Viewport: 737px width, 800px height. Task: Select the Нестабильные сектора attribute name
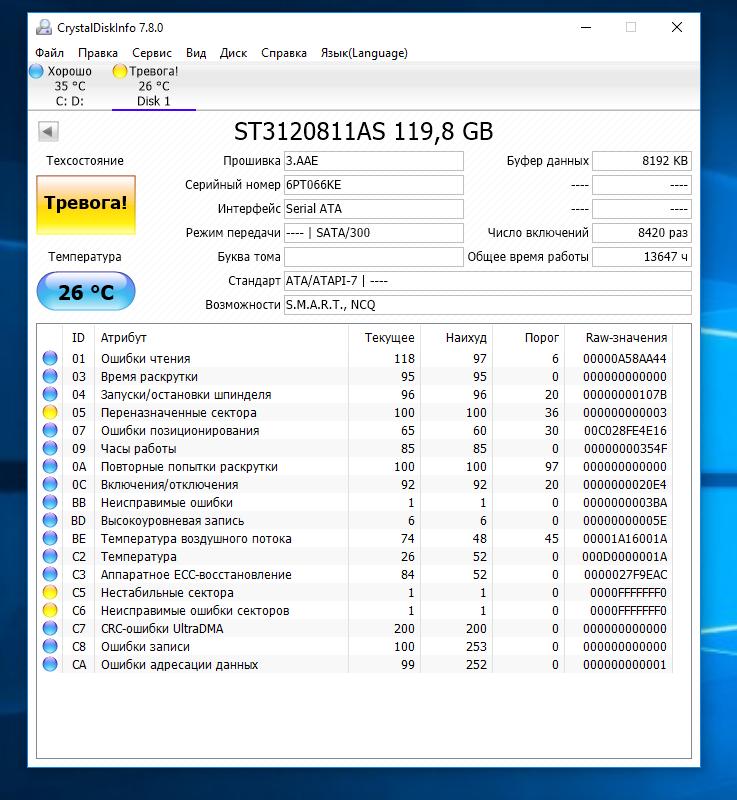click(167, 592)
